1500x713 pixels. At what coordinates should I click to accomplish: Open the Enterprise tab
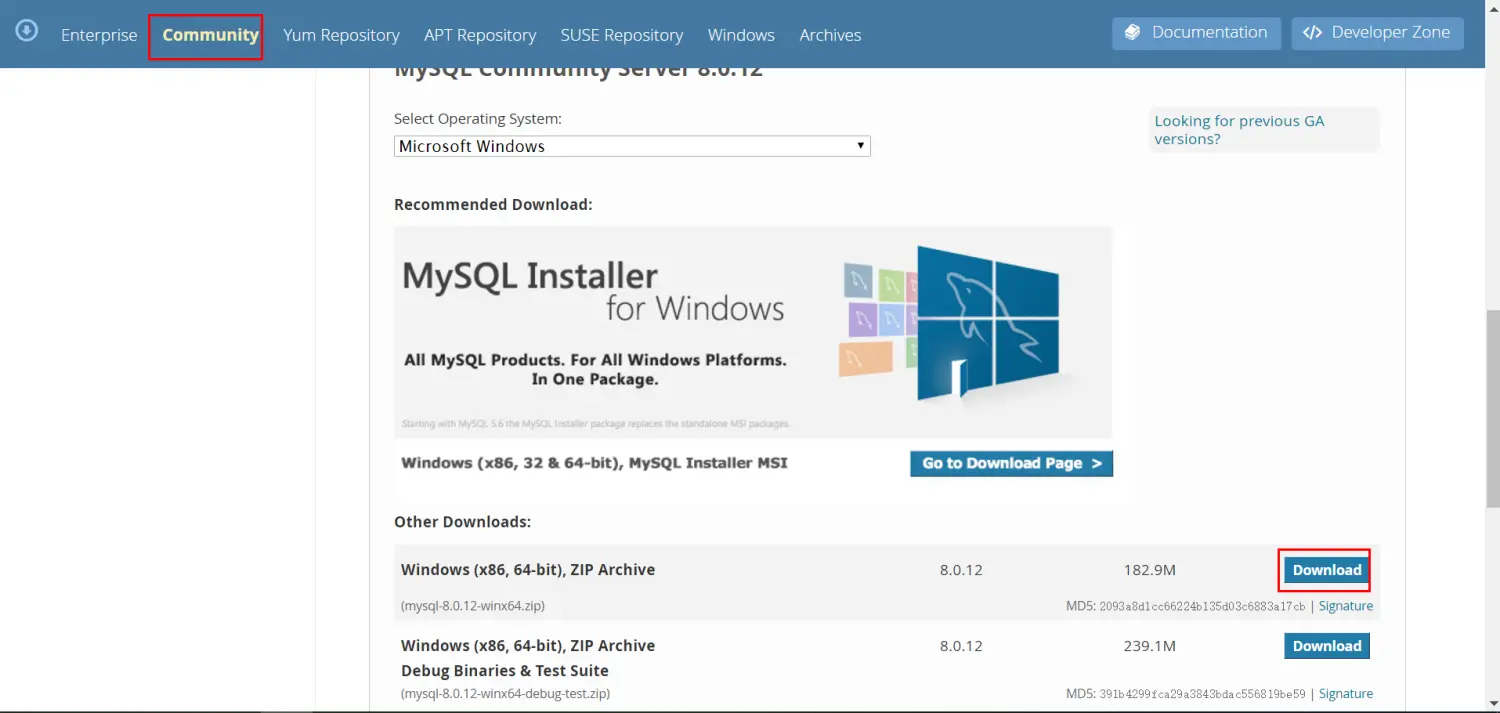click(x=99, y=35)
